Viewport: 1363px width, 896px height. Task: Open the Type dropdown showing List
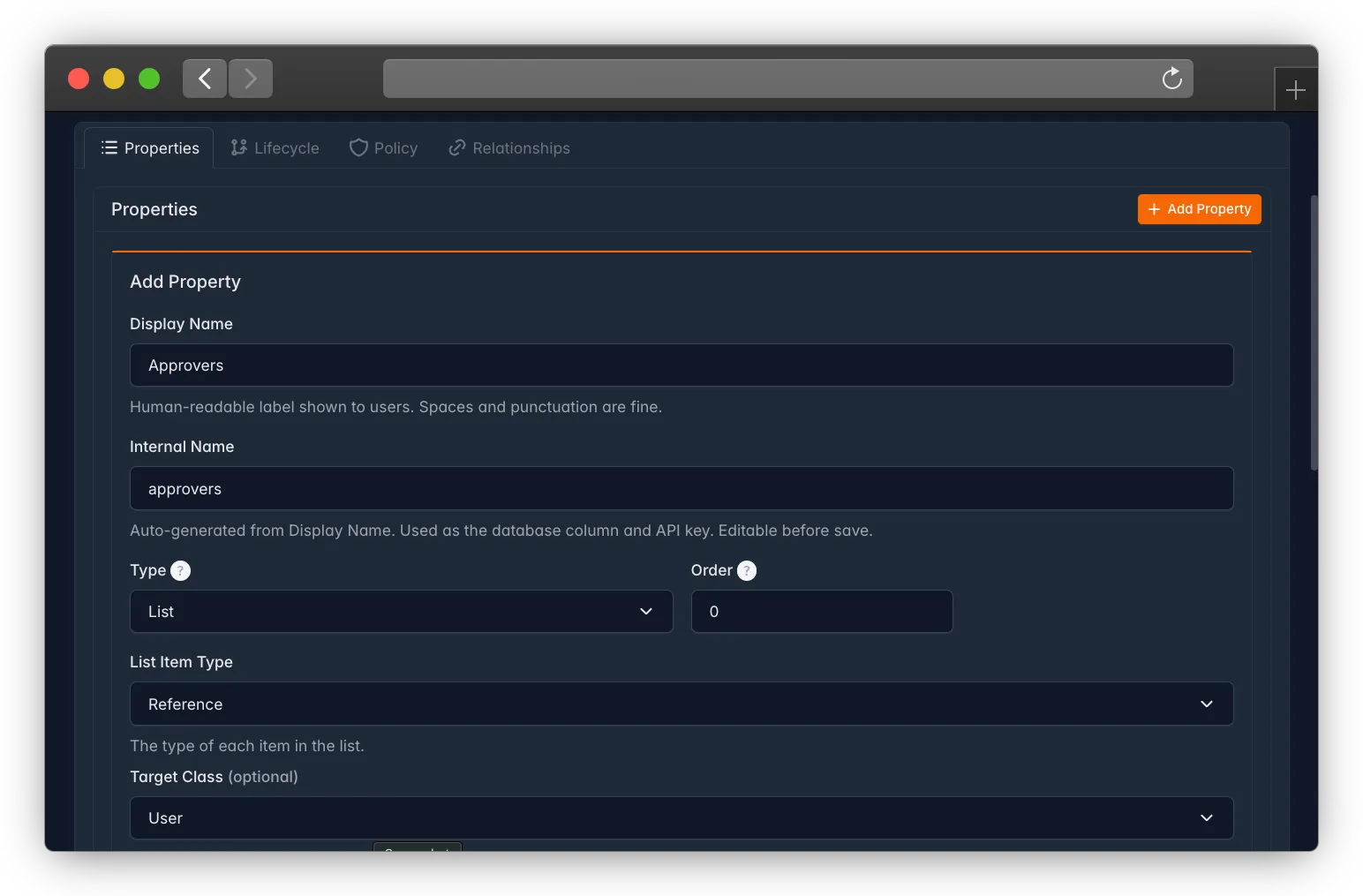coord(402,612)
